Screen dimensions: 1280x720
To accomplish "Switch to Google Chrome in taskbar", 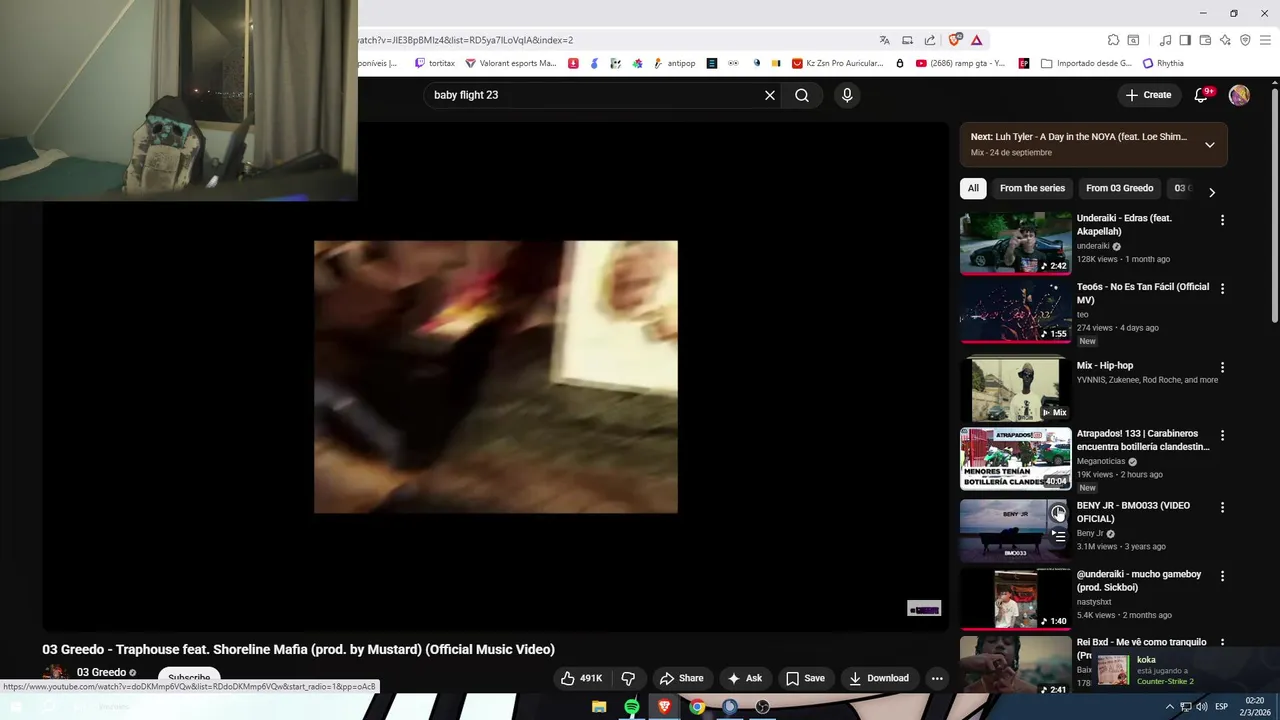I will [697, 707].
